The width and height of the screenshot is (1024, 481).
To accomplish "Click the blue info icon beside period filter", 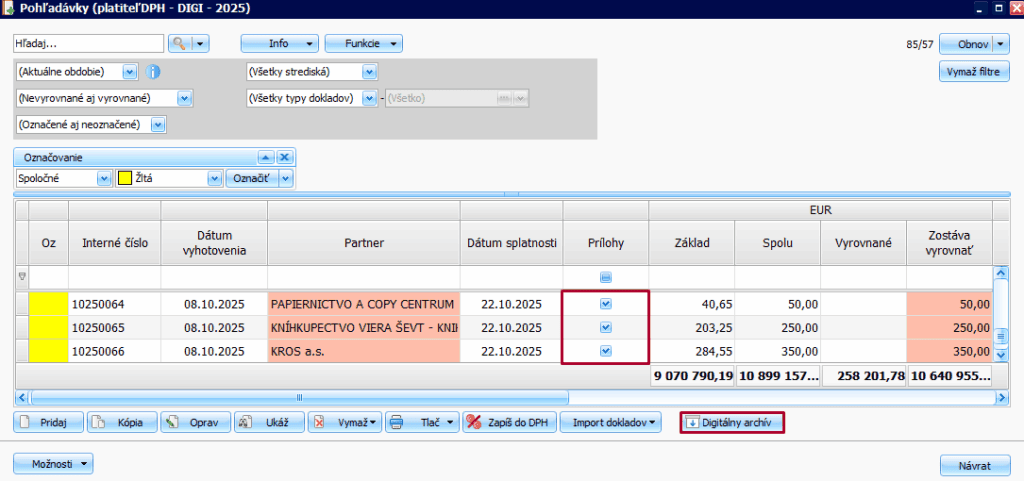I will [x=153, y=72].
